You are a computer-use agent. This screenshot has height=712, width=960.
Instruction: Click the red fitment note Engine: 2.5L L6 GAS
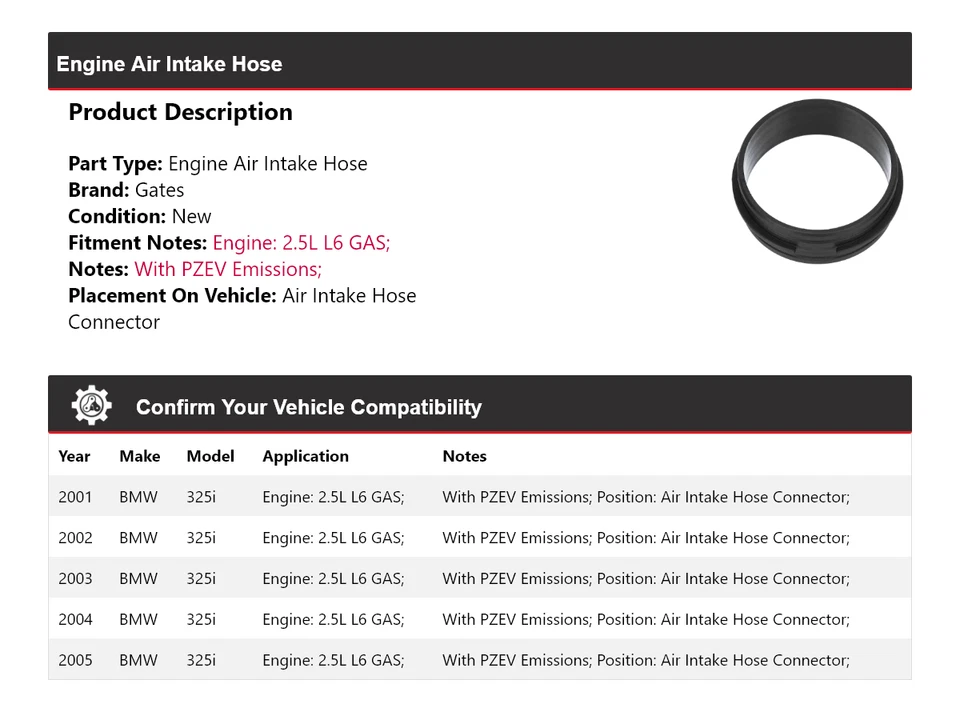pyautogui.click(x=301, y=243)
